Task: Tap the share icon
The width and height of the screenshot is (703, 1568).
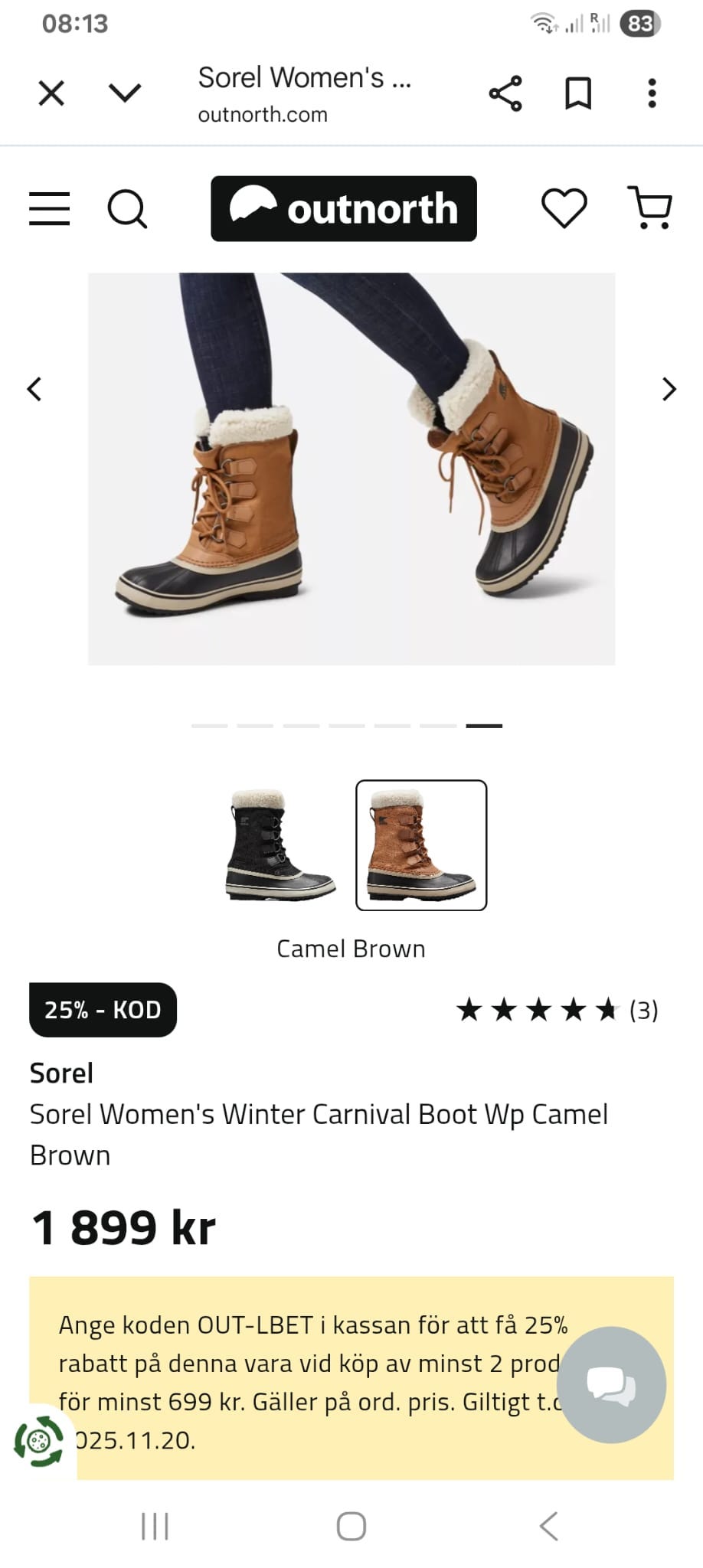Action: [505, 93]
